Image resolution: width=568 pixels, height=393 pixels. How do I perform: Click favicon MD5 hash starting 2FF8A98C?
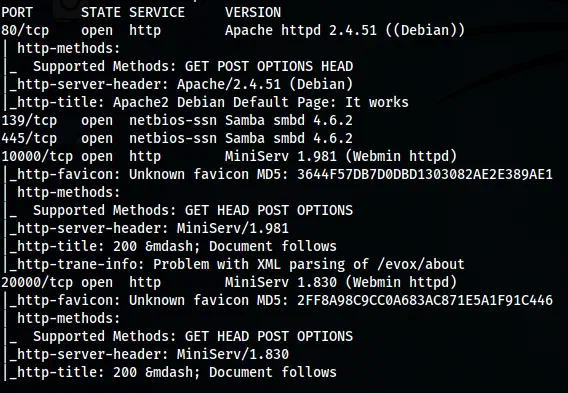[x=425, y=301]
